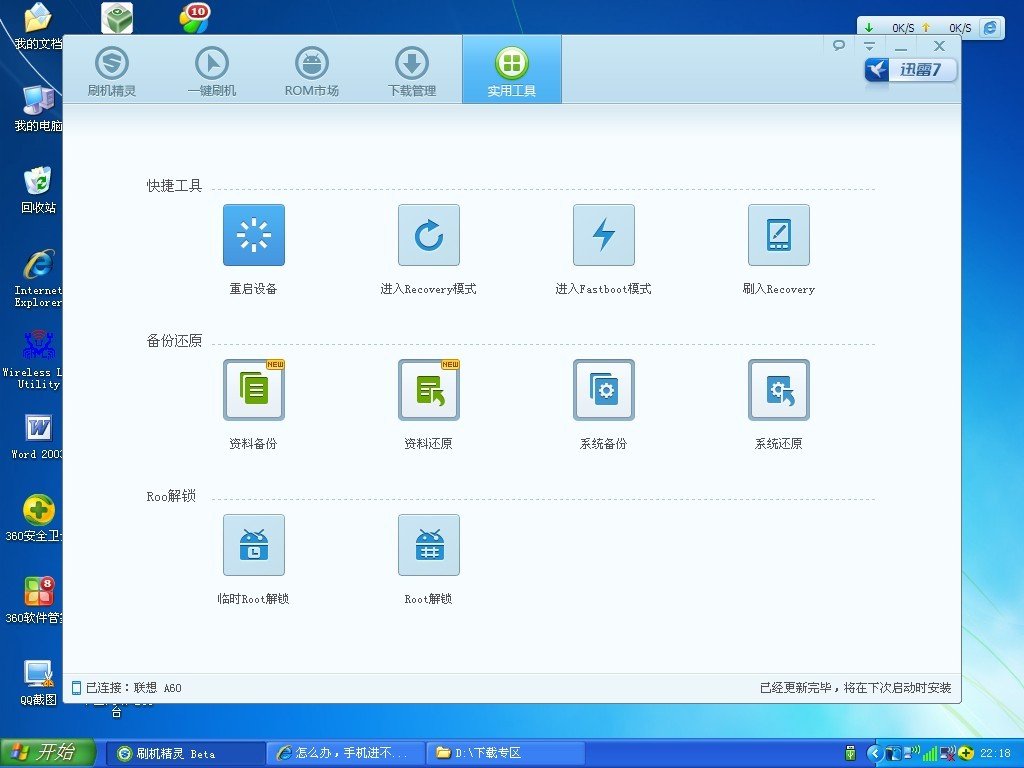Open the feedback speech bubble icon

(x=839, y=46)
